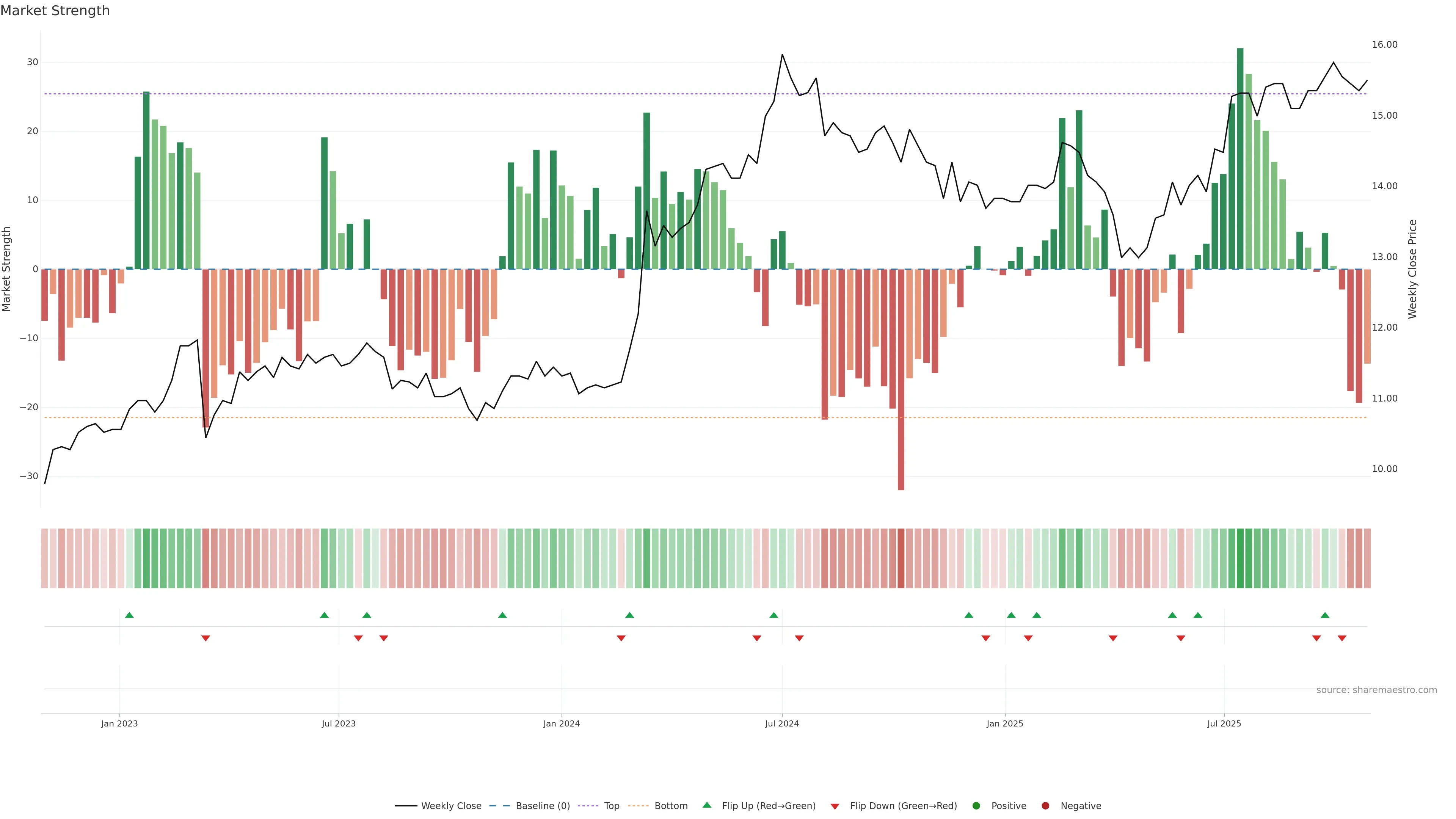Click the red Flip Down triangle in legend
Viewport: 1456px width, 819px height.
tap(835, 806)
